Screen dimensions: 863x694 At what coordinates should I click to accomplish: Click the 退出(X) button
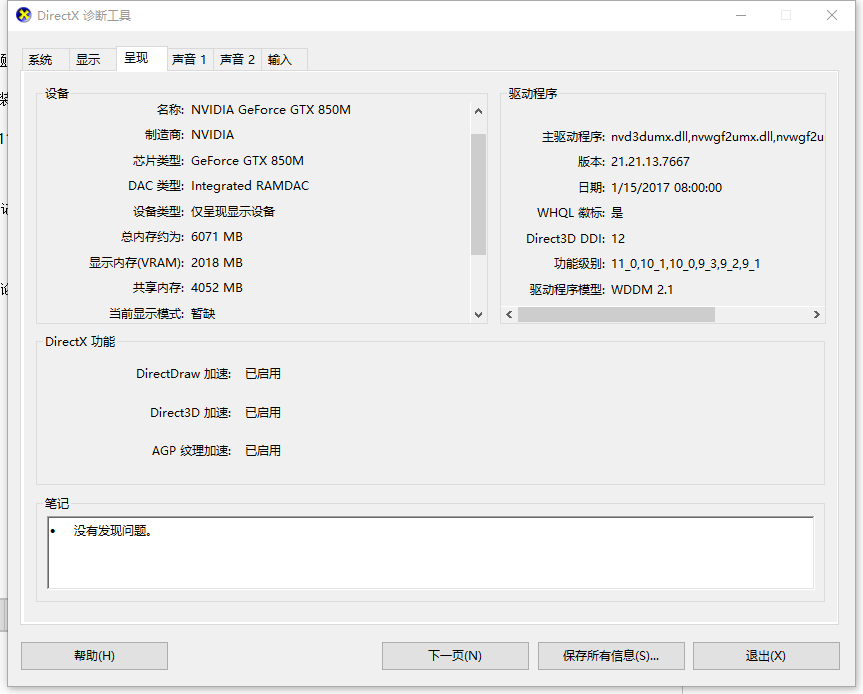766,655
